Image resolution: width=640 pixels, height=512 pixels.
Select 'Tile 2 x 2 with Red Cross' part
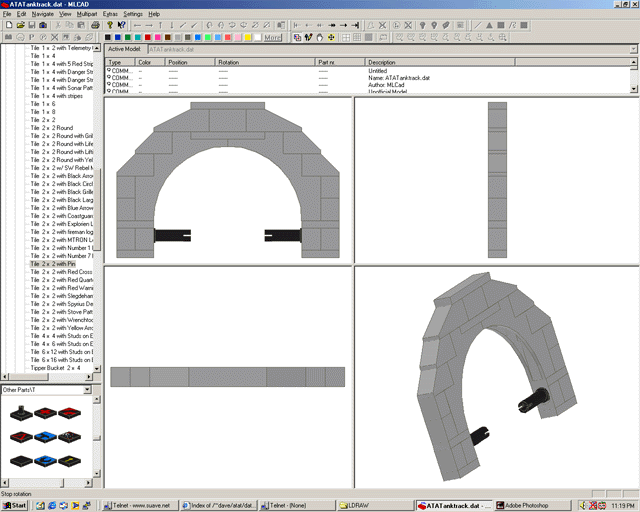click(62, 272)
